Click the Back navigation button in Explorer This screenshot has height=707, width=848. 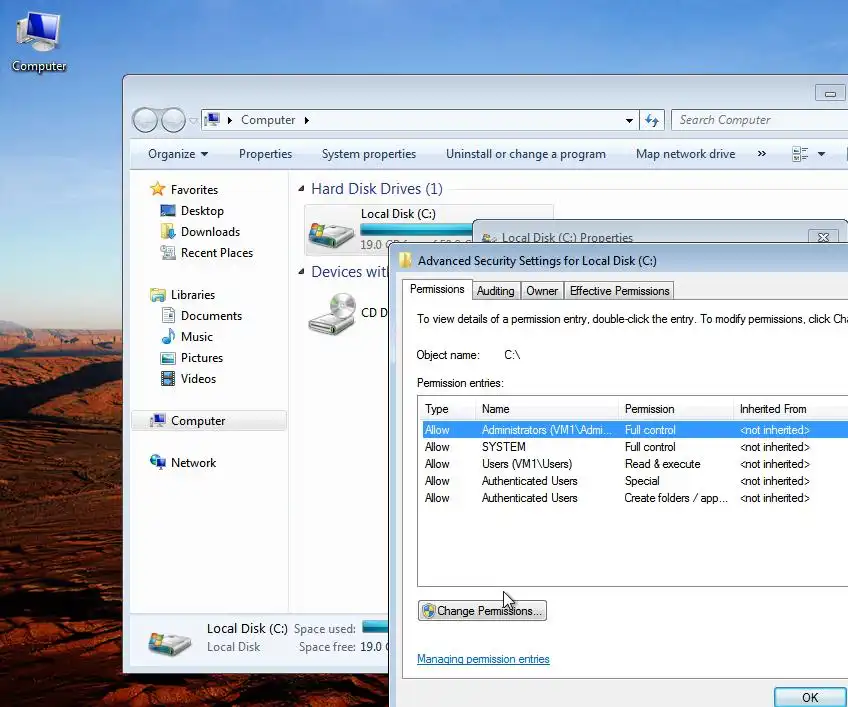pyautogui.click(x=145, y=120)
